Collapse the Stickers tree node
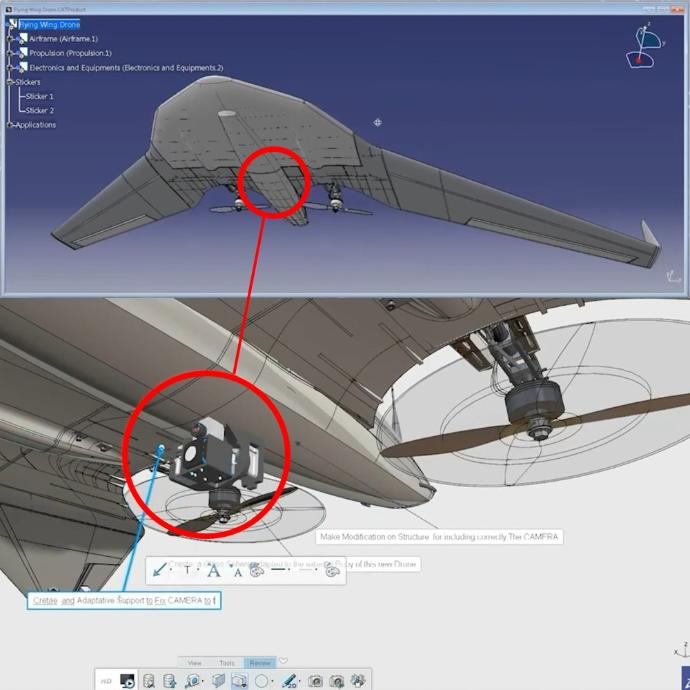This screenshot has width=690, height=690. 11,82
